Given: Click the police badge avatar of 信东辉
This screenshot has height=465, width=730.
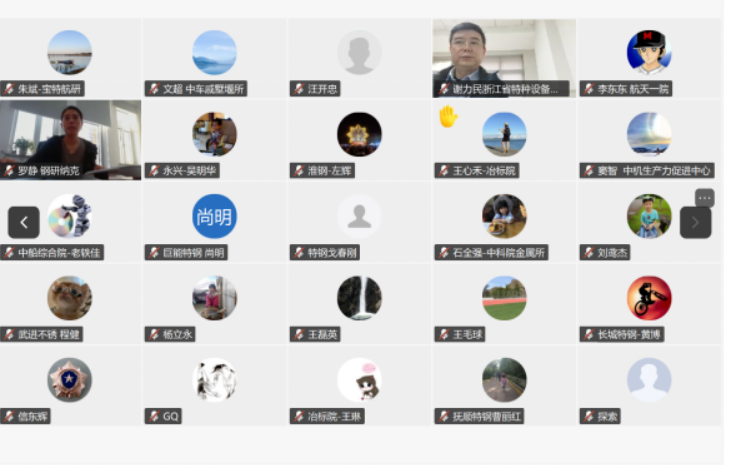Looking at the screenshot, I should coord(69,380).
